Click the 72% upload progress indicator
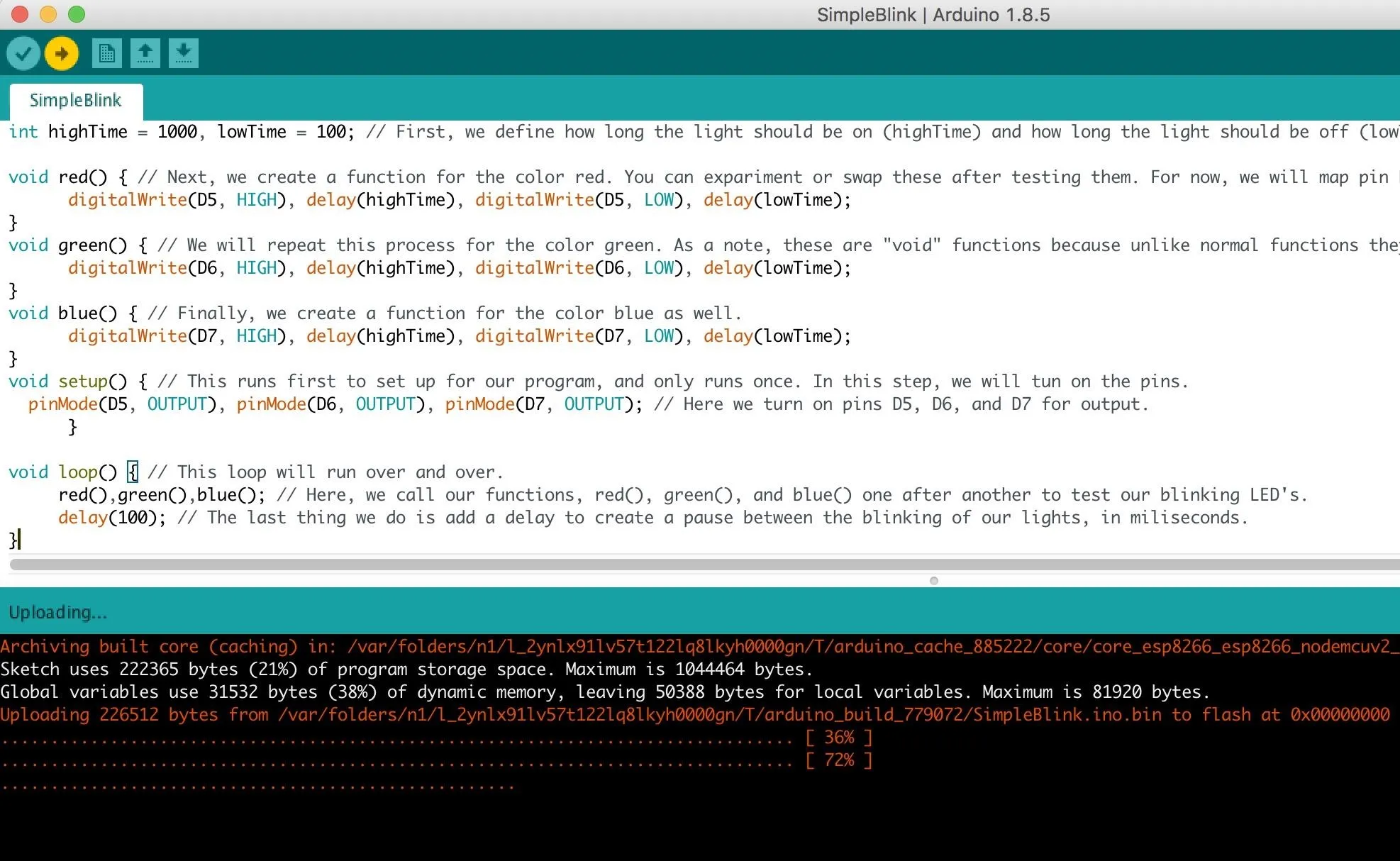The height and width of the screenshot is (861, 1400). click(x=839, y=760)
